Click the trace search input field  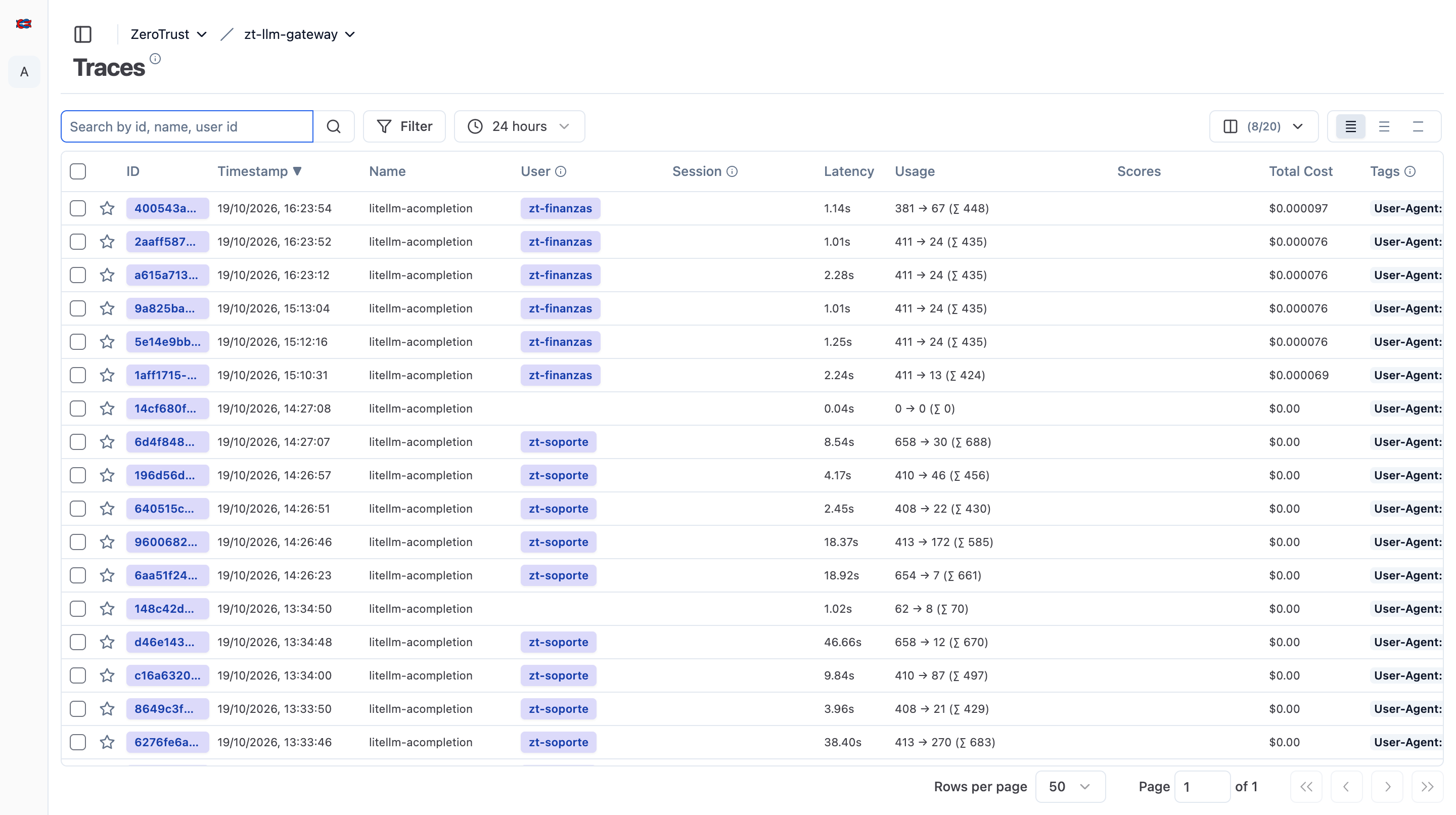point(187,126)
